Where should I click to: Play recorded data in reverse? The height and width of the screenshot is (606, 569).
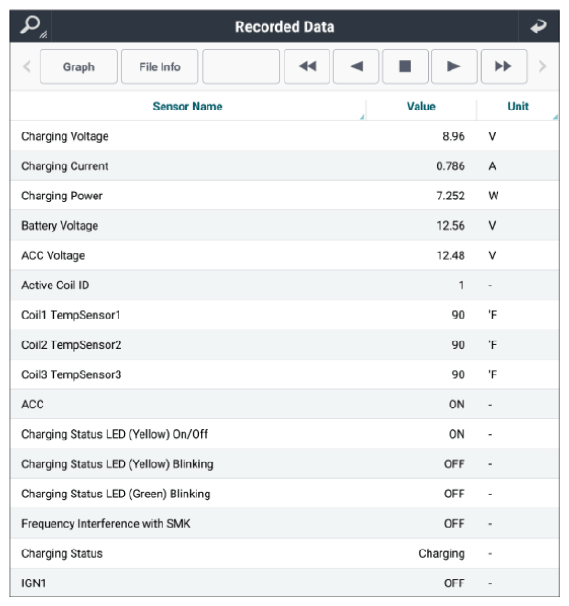[356, 66]
